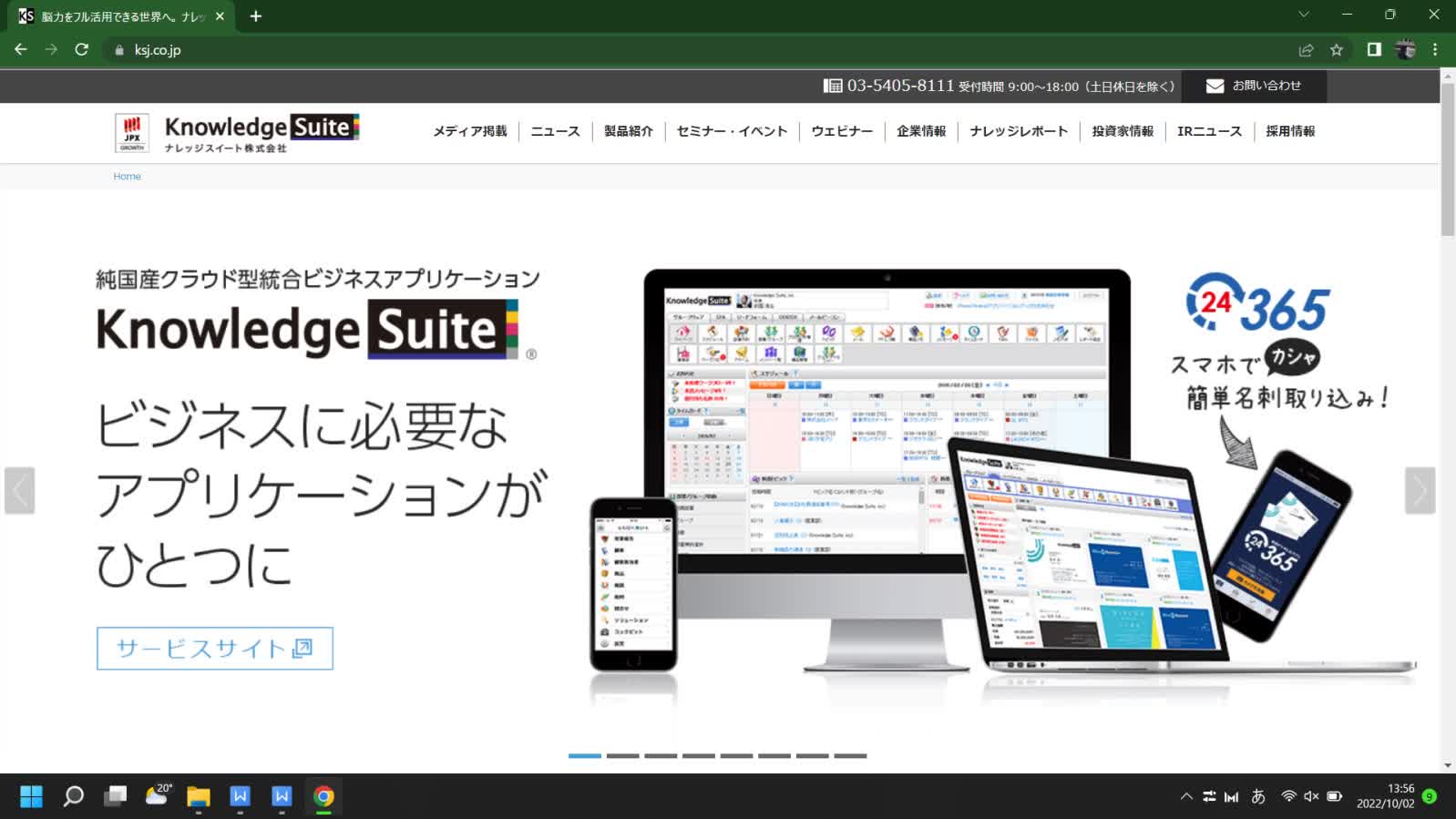Open weather widget showing 20°

tap(158, 796)
